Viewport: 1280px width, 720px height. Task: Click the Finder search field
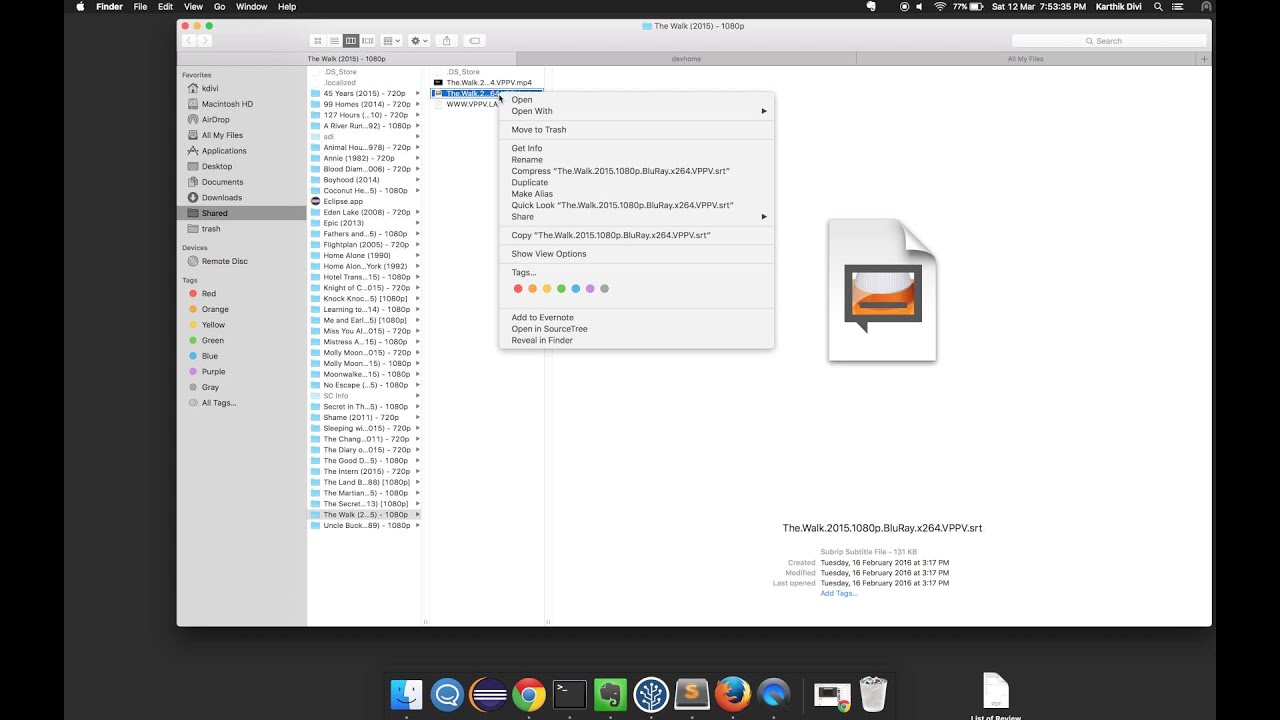(x=1108, y=41)
